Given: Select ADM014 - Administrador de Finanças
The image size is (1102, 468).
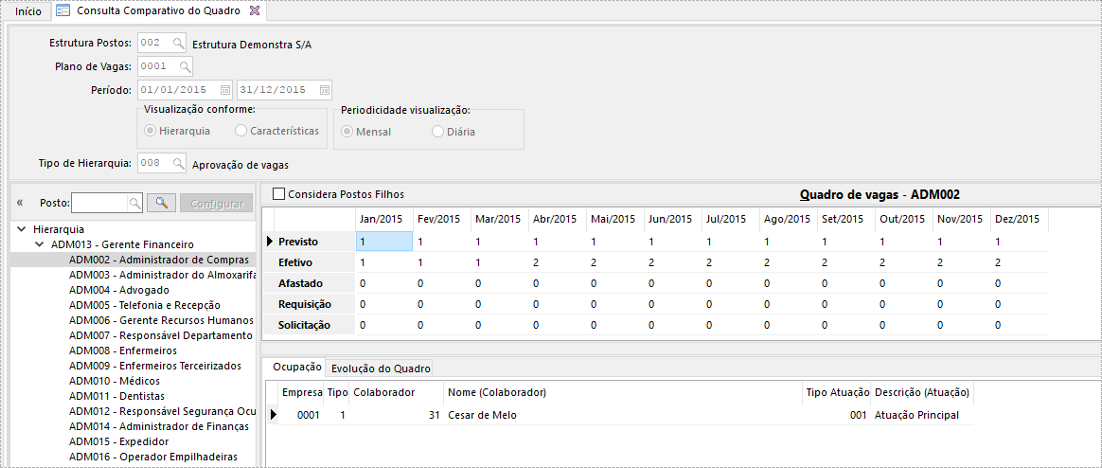Looking at the screenshot, I should pyautogui.click(x=159, y=427).
